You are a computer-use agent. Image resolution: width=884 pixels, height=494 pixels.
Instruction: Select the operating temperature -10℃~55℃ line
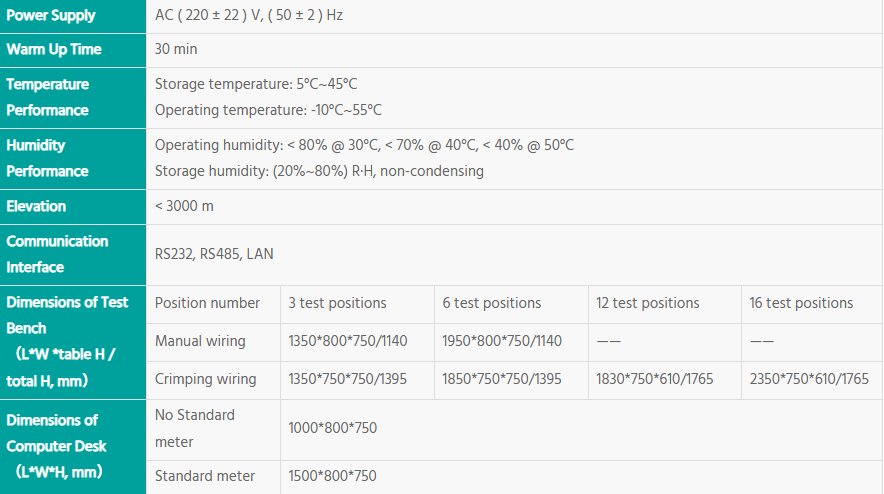pos(268,110)
